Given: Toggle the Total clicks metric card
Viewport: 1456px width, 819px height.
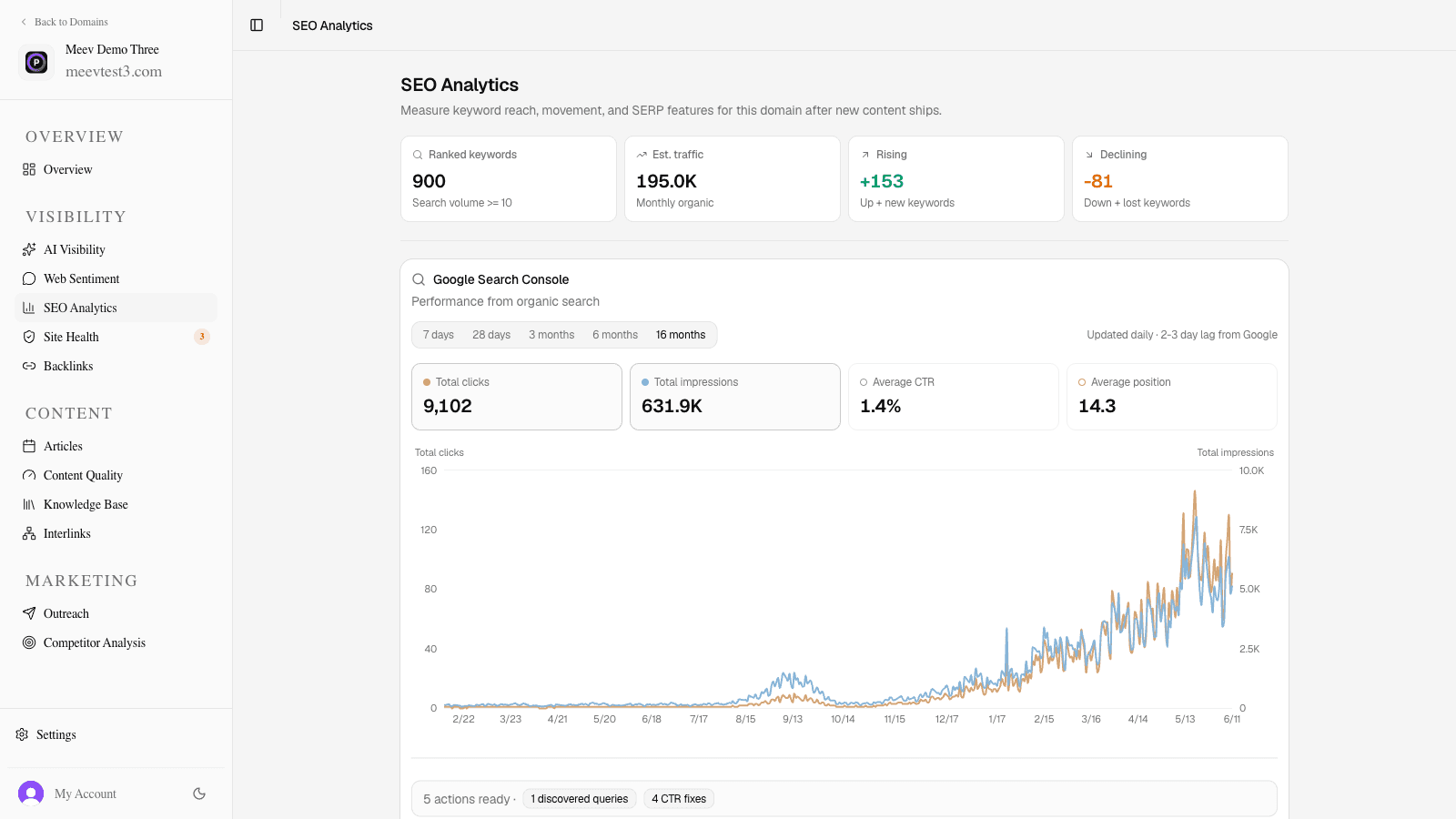Looking at the screenshot, I should pos(517,397).
